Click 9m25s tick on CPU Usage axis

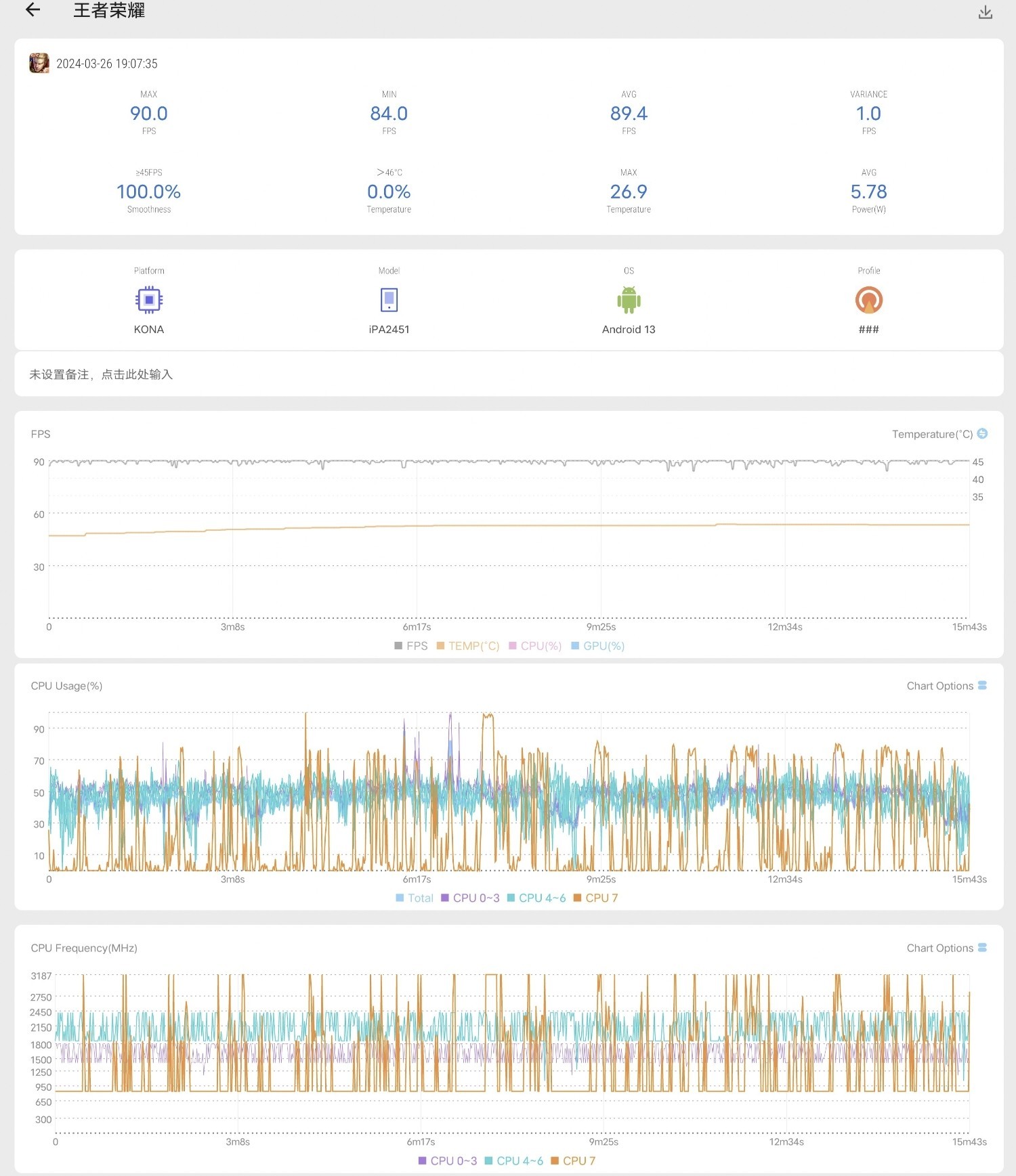tap(601, 879)
